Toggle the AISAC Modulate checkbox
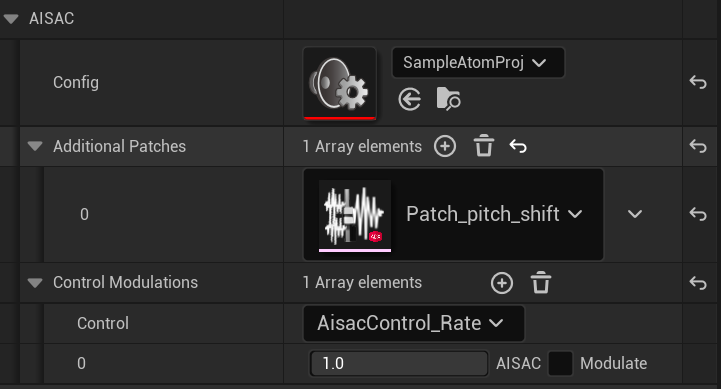Image resolution: width=721 pixels, height=389 pixels. pyautogui.click(x=561, y=363)
